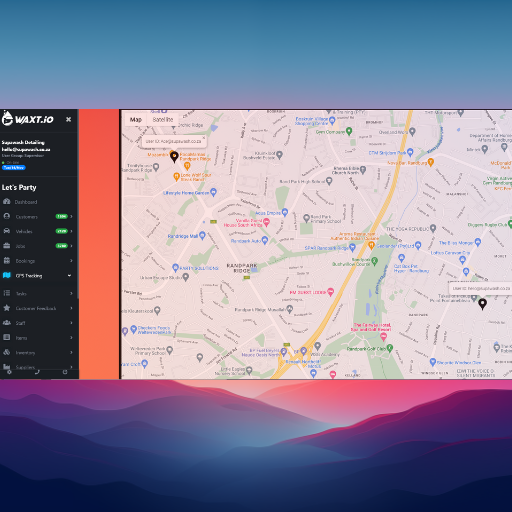Click the Aqua Empire map pin
This screenshot has height=512, width=512.
(x=285, y=212)
